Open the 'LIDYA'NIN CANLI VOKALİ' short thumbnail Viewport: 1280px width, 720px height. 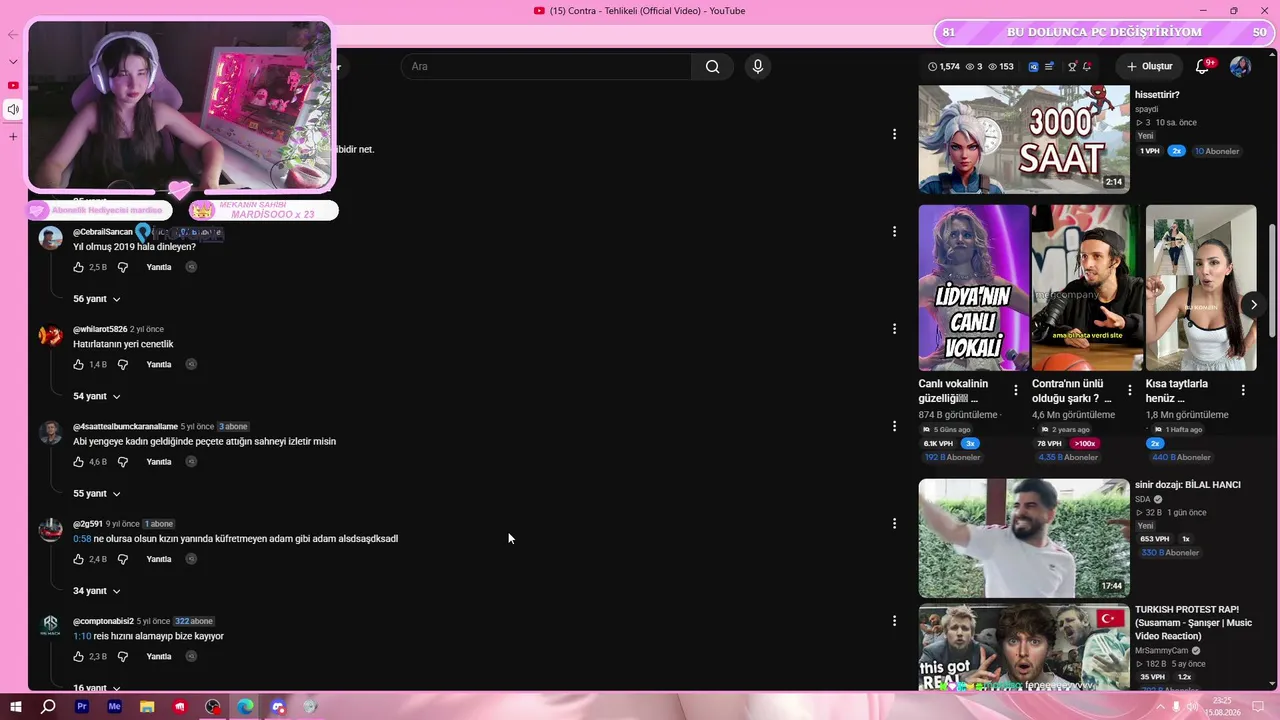pyautogui.click(x=974, y=288)
